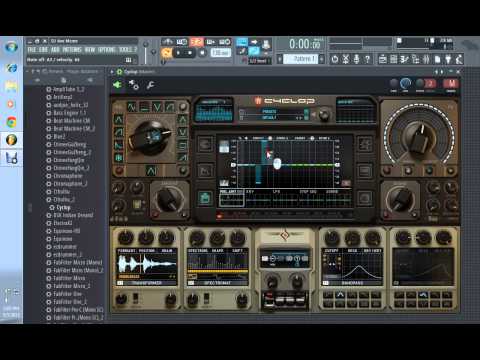Screen dimensions: 480x360
Task: Open the plugin picker plug icon in toolbar
Action: pyautogui.click(x=448, y=59)
